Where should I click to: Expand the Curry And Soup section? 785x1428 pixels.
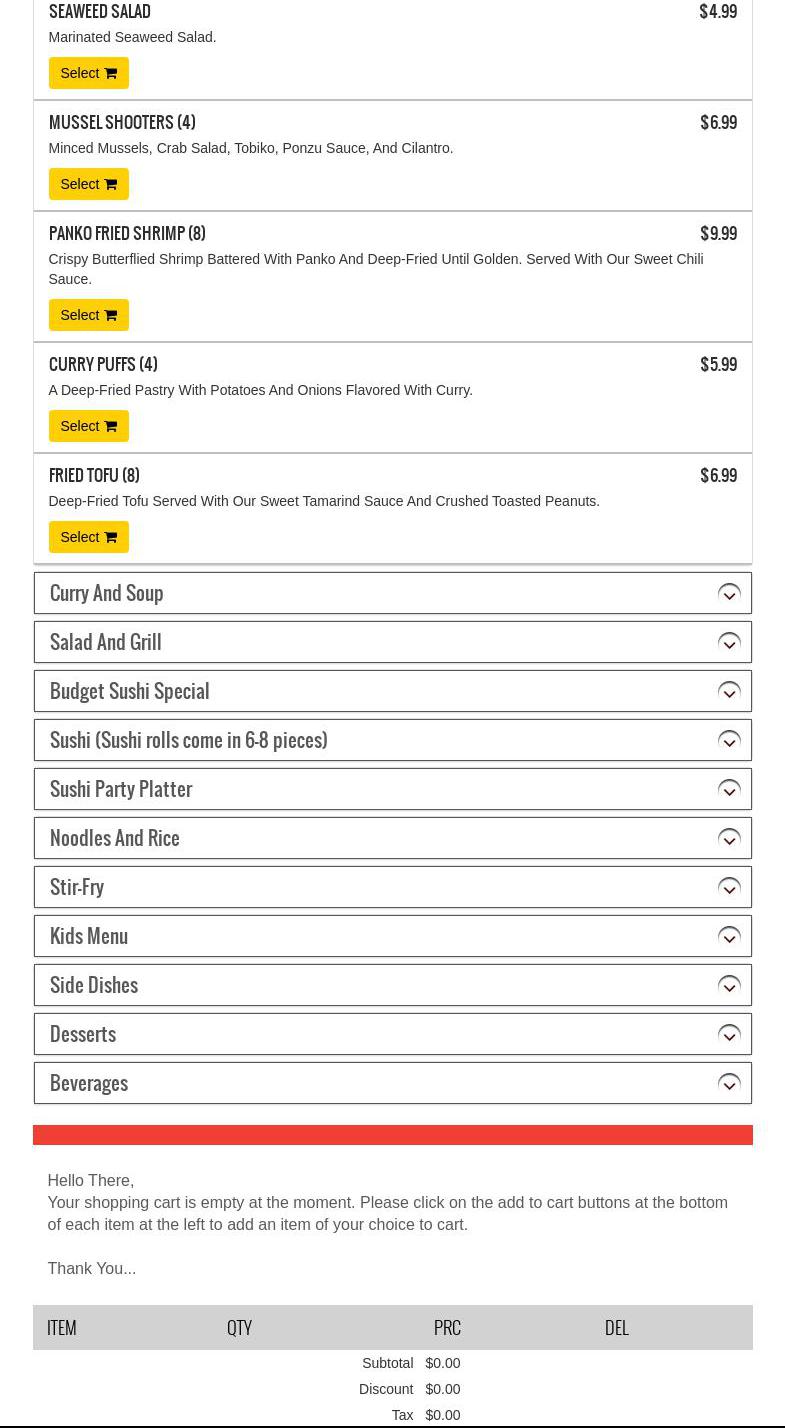coord(392,593)
